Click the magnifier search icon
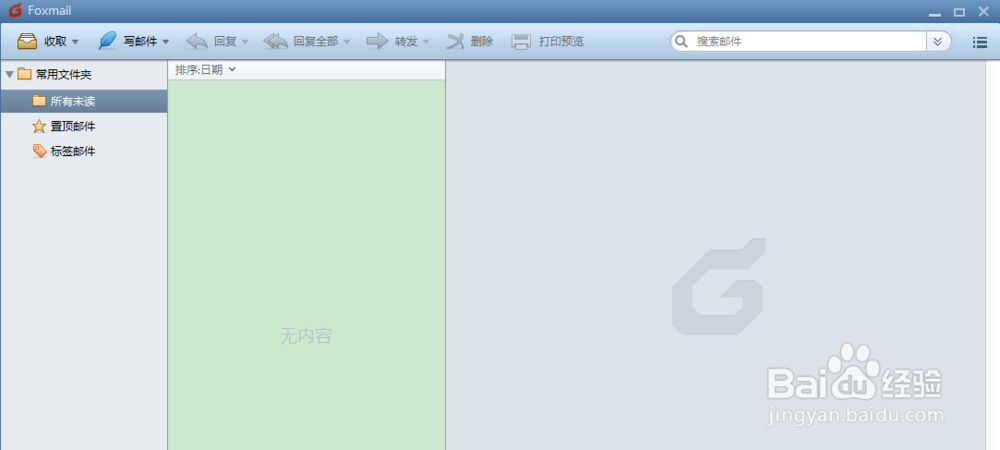 (682, 41)
